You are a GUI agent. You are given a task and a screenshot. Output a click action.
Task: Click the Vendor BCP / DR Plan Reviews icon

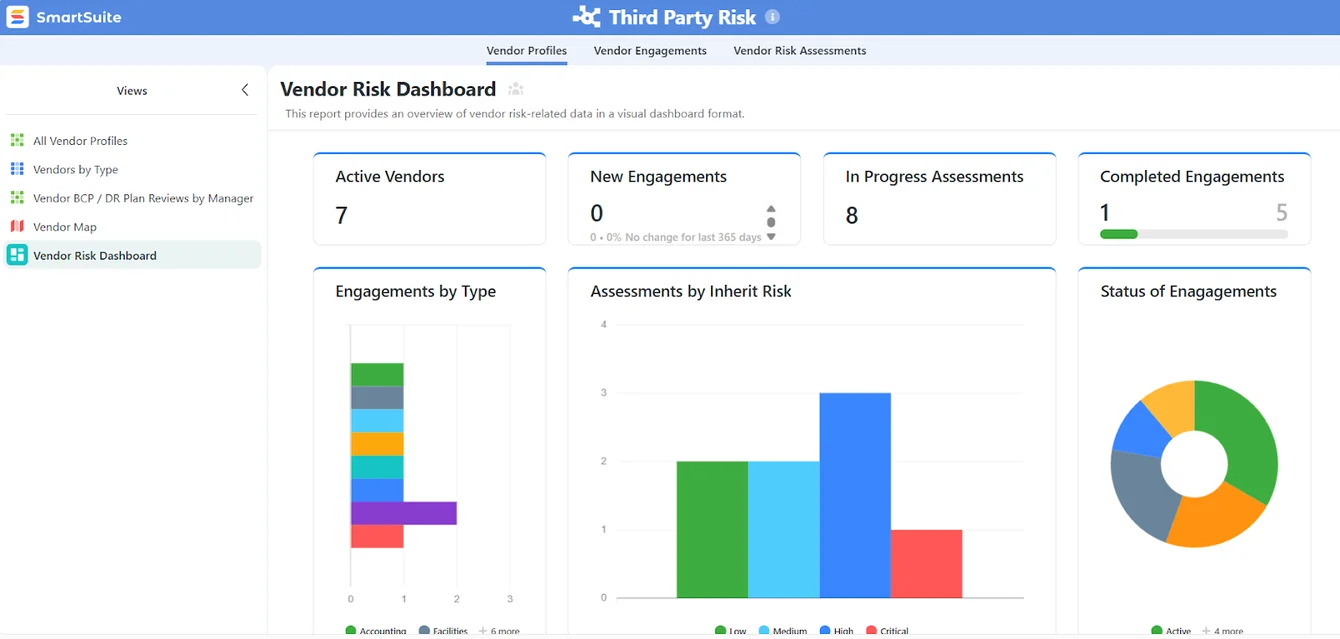click(17, 198)
